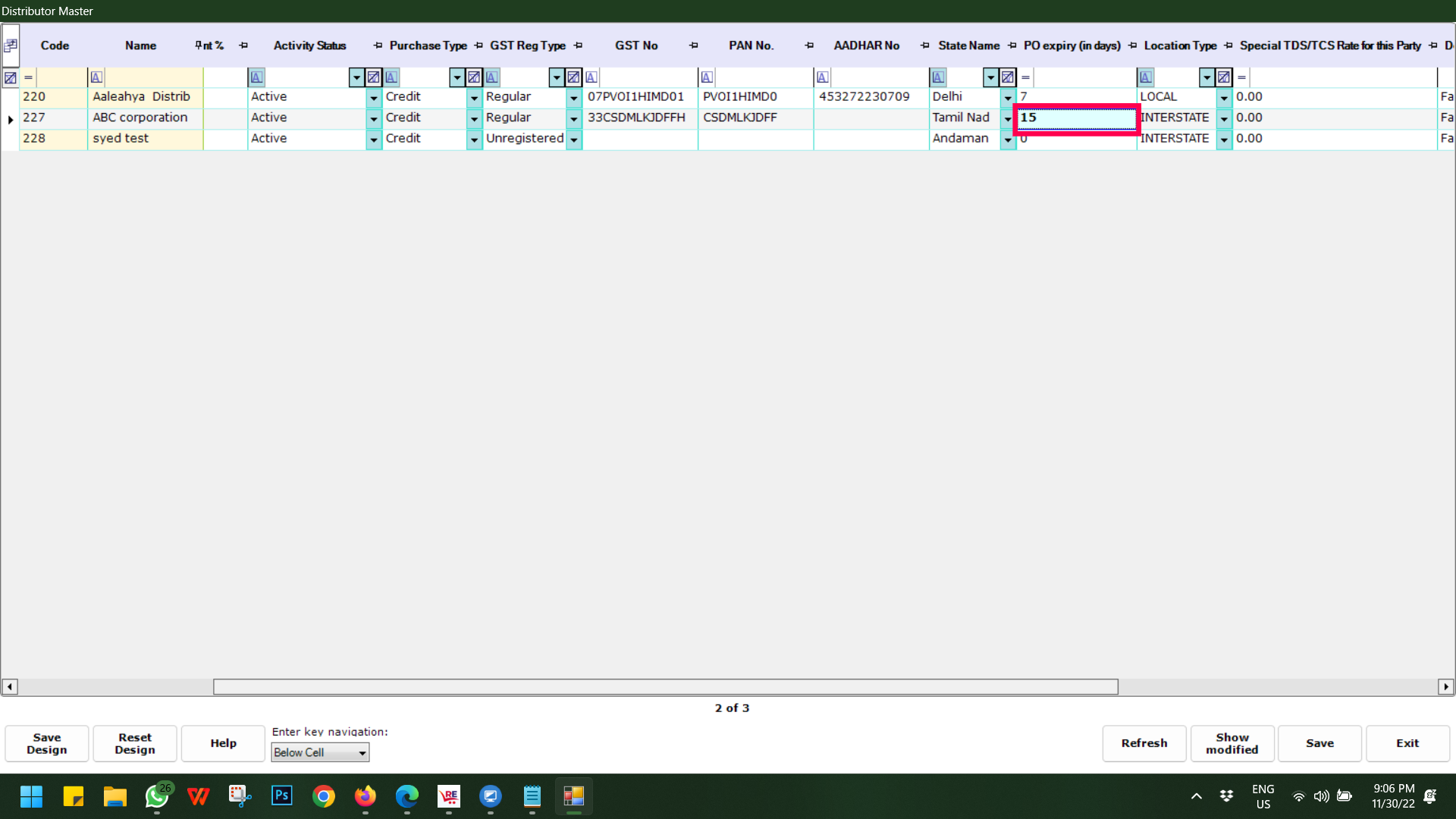The height and width of the screenshot is (819, 1456).
Task: Click the clear-filter icon in Location Type filter
Action: [x=1223, y=77]
